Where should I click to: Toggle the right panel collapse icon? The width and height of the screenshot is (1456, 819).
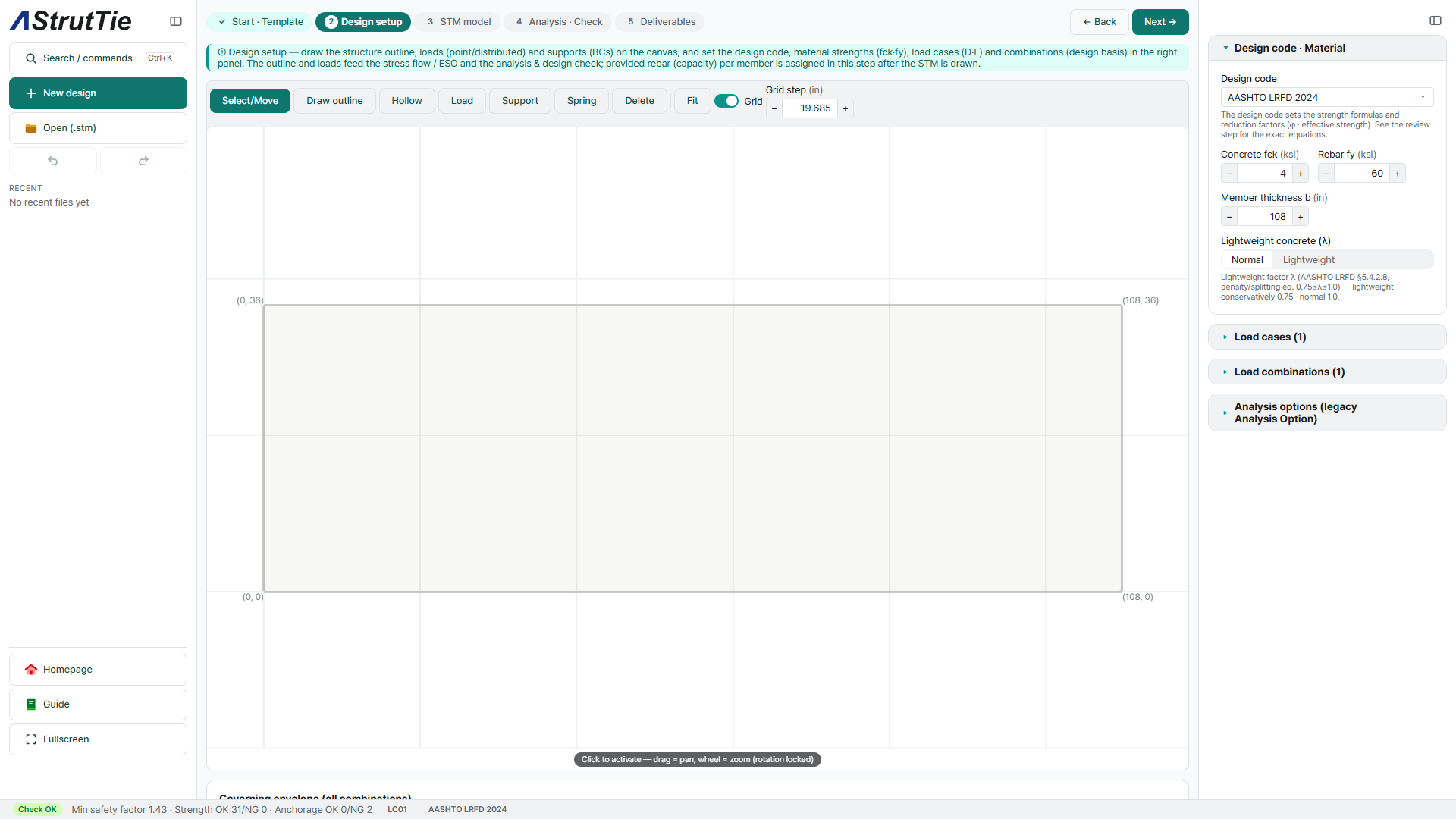[1436, 20]
